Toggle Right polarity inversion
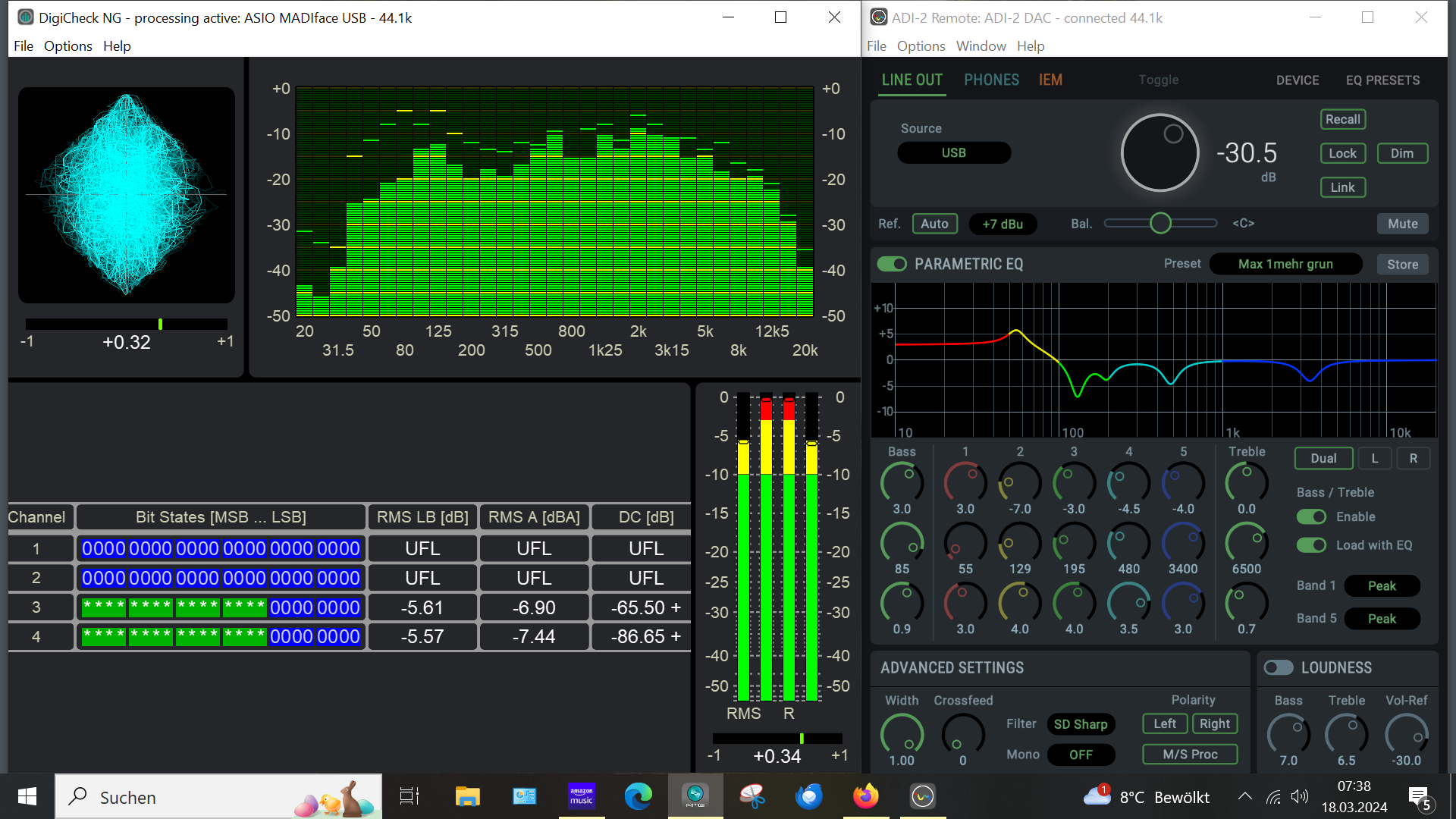Viewport: 1456px width, 819px height. 1215,723
